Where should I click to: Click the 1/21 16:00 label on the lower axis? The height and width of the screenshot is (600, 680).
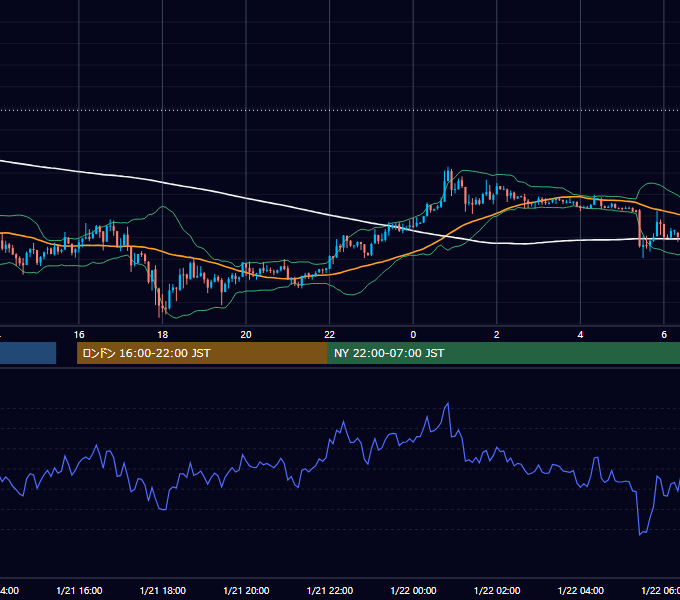79,590
